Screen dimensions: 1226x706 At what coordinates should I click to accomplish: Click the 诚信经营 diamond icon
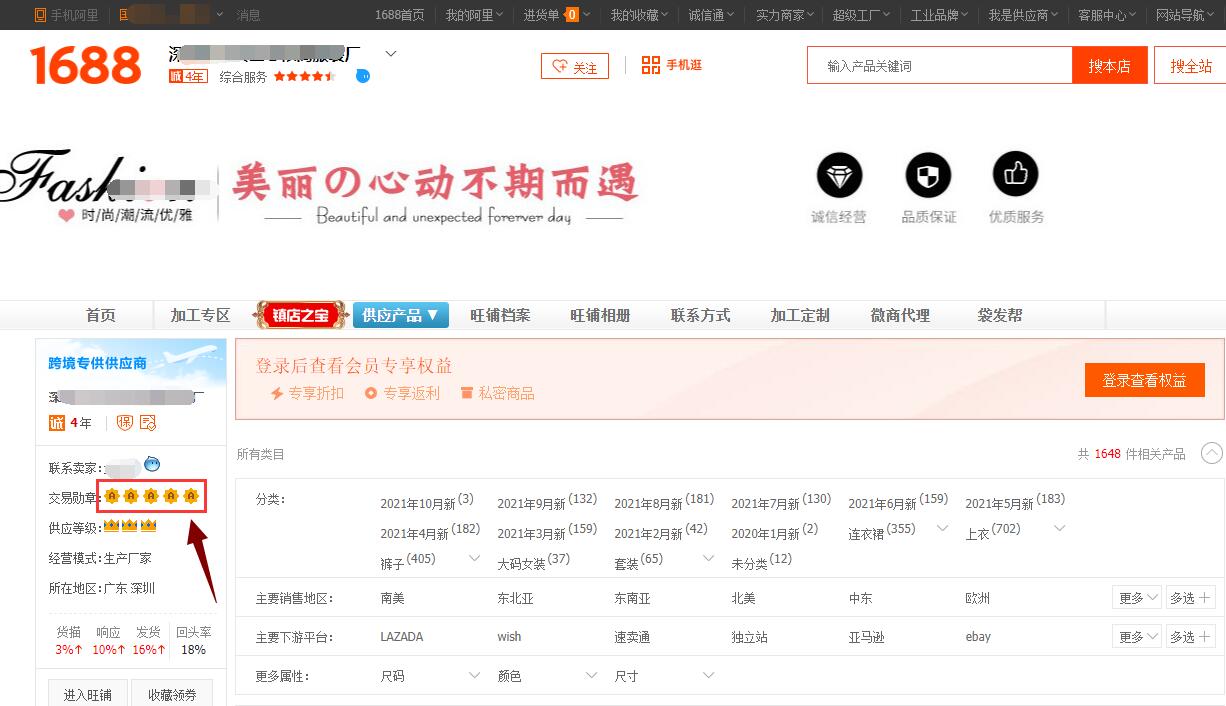tap(839, 176)
